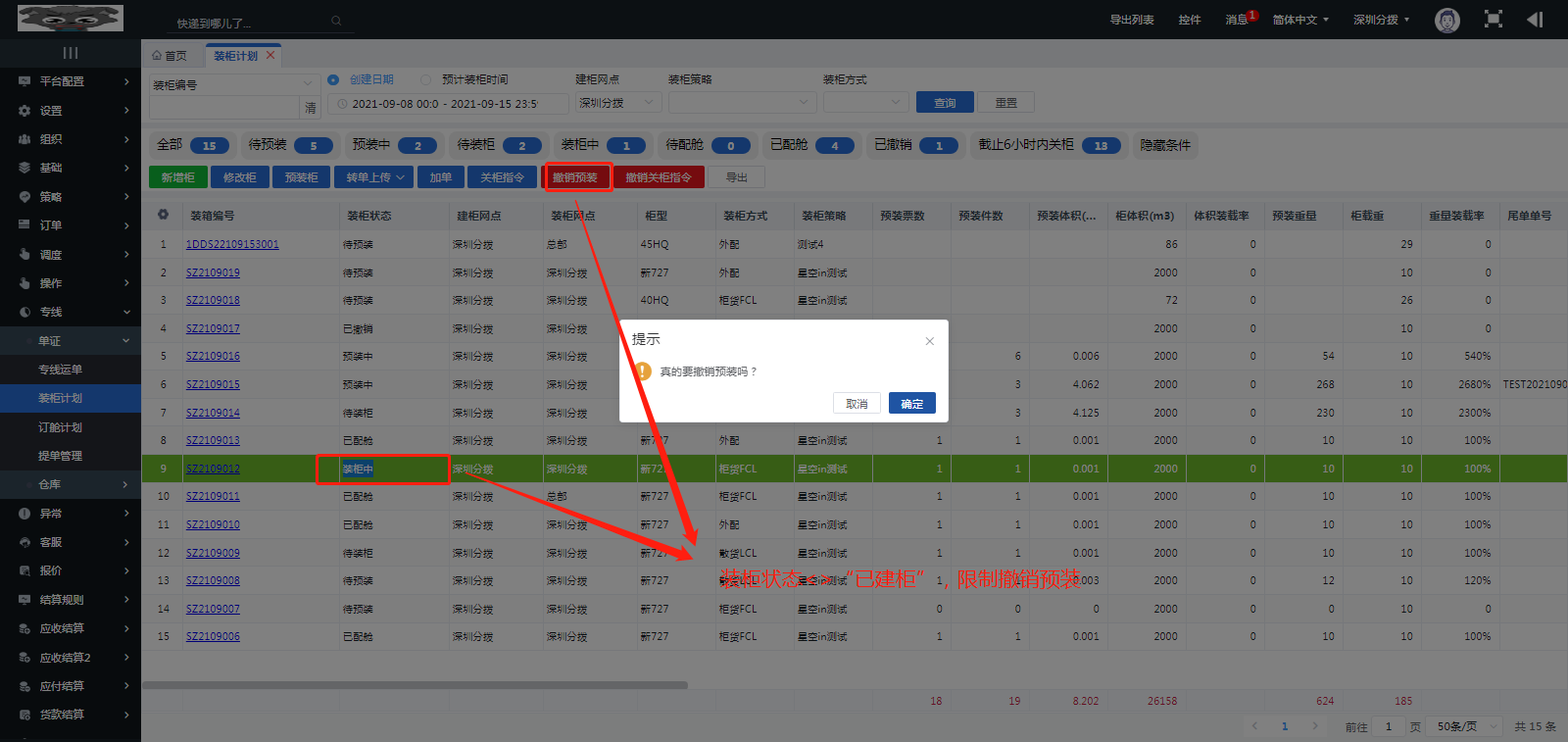The width and height of the screenshot is (1568, 742).
Task: Open the 装柜策略 dropdown
Action: (742, 102)
